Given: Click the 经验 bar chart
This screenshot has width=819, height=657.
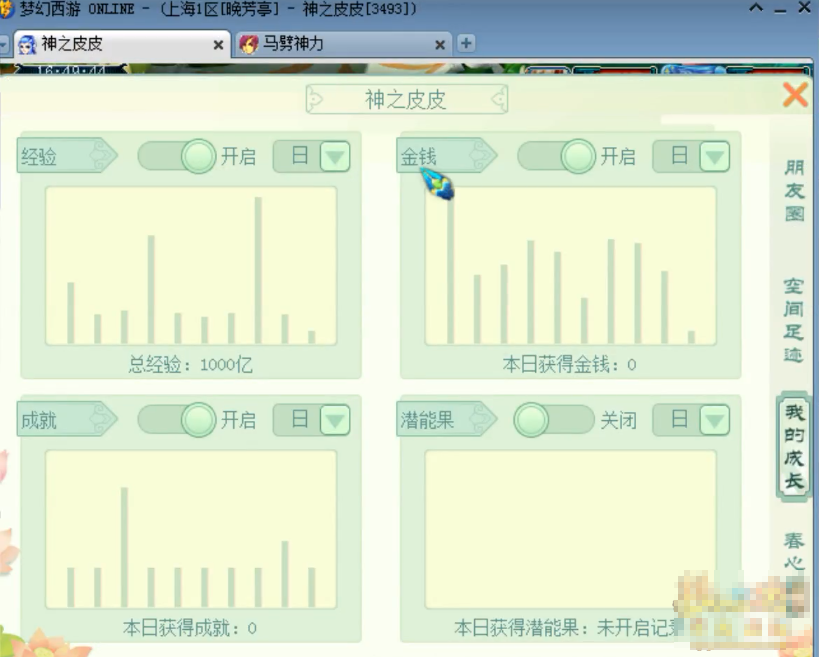Looking at the screenshot, I should [x=191, y=266].
